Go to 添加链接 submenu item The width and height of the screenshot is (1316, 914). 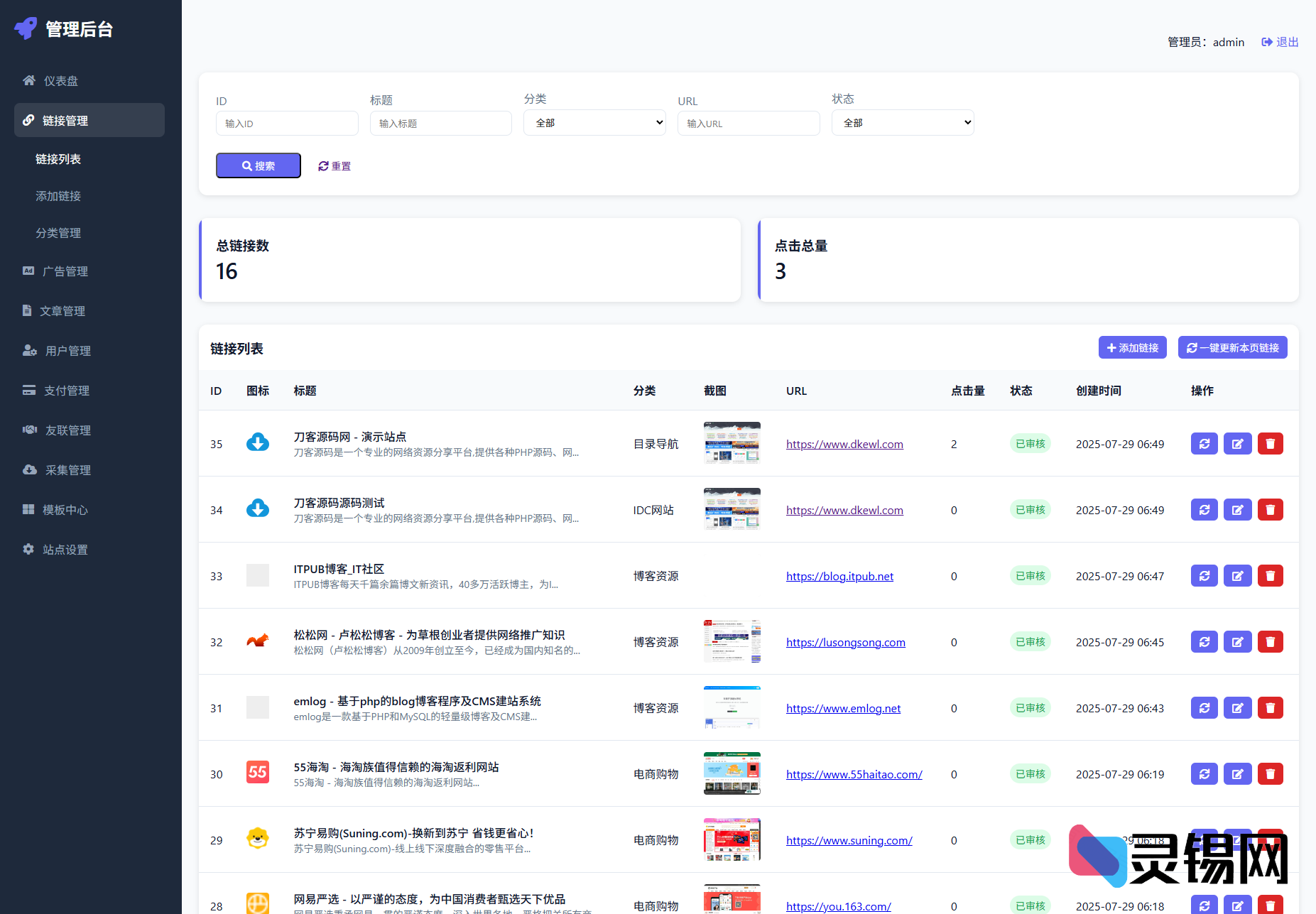click(58, 196)
